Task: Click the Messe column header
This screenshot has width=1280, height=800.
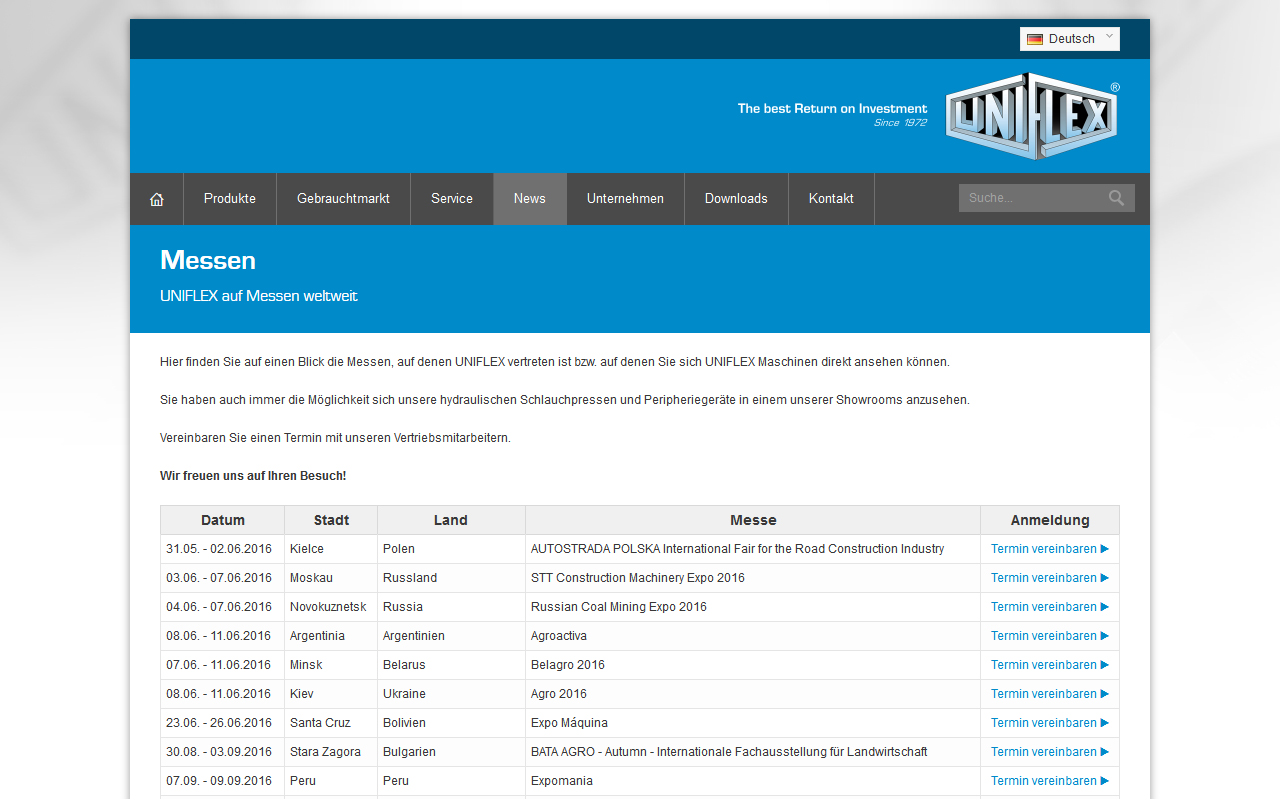Action: coord(753,520)
